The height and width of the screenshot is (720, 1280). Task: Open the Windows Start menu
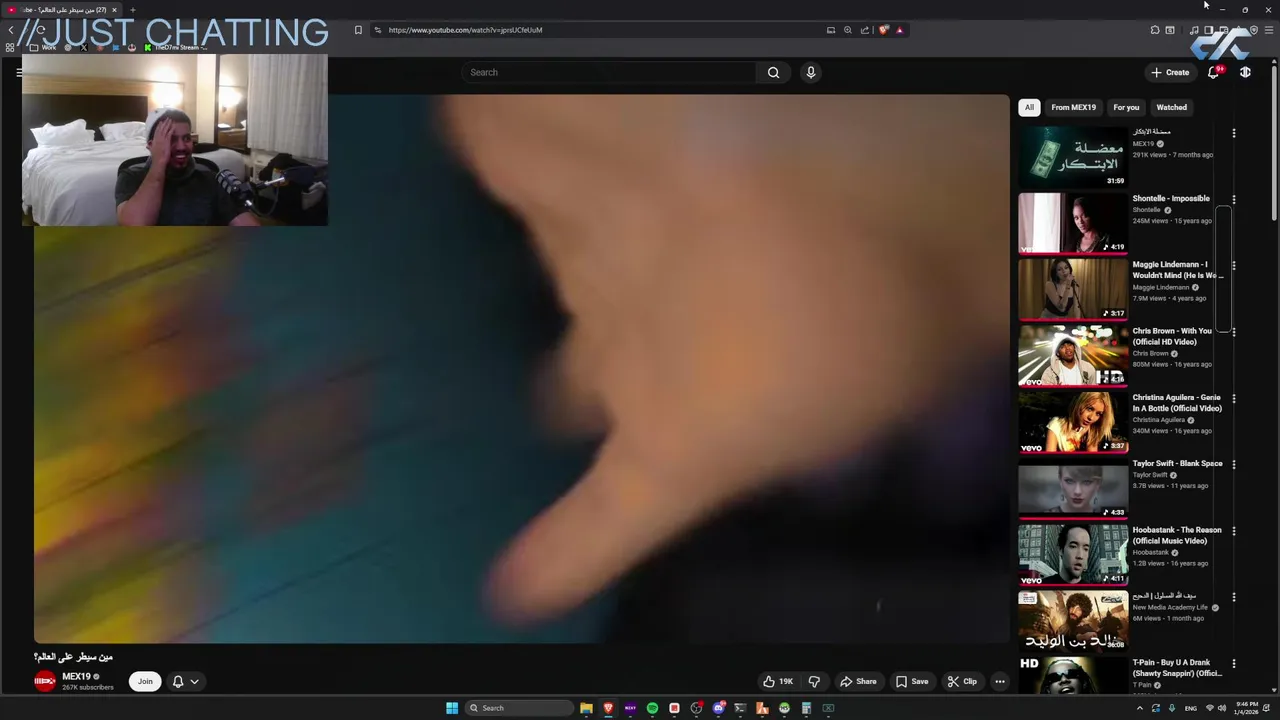452,708
